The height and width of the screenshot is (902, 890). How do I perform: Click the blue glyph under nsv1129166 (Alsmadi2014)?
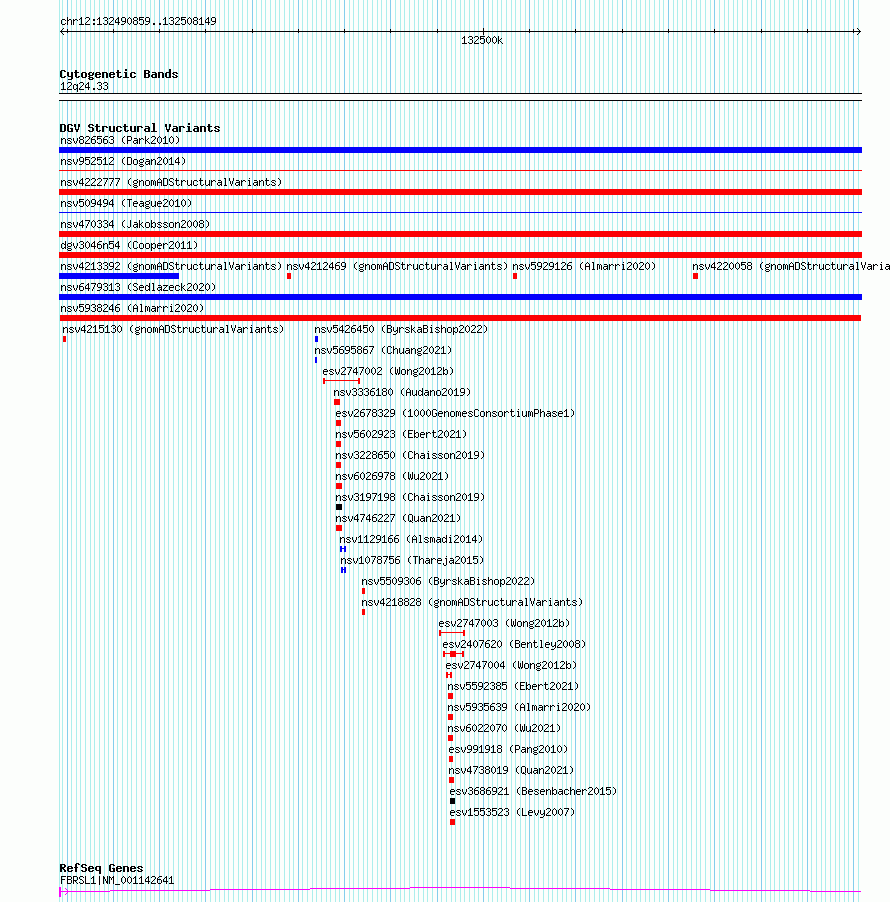343,549
